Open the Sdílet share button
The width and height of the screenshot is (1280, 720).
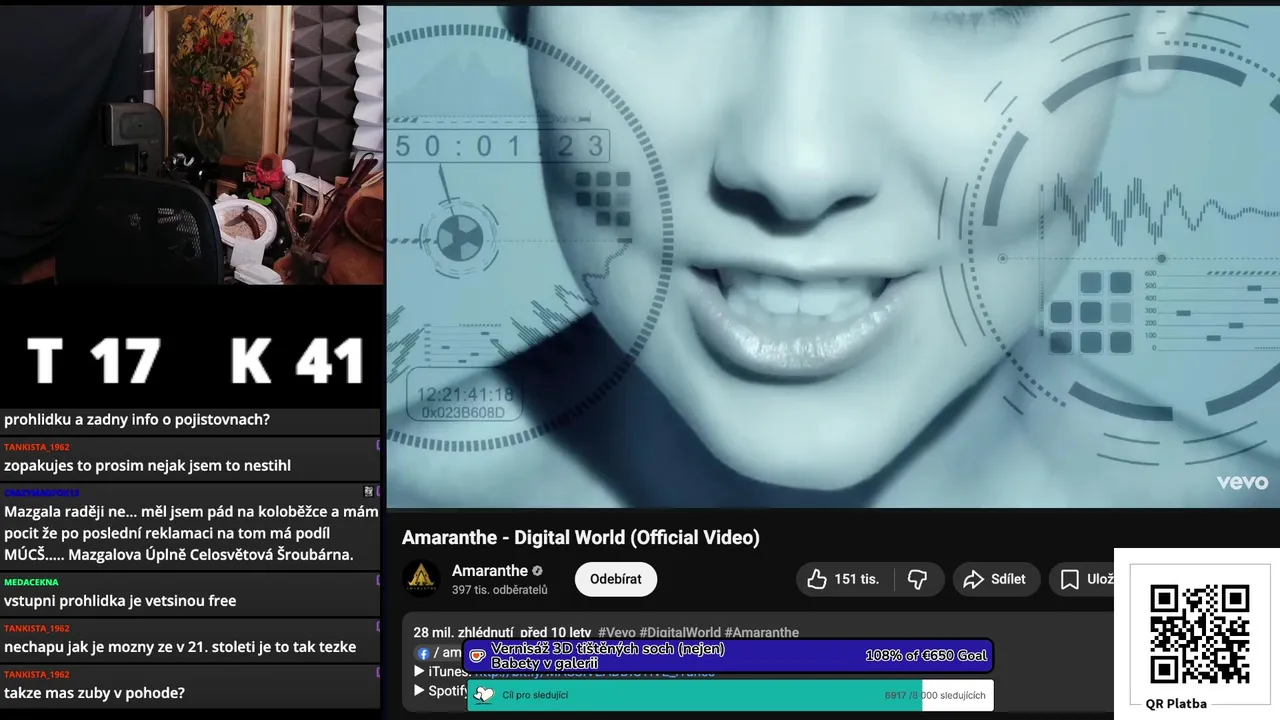(x=995, y=579)
